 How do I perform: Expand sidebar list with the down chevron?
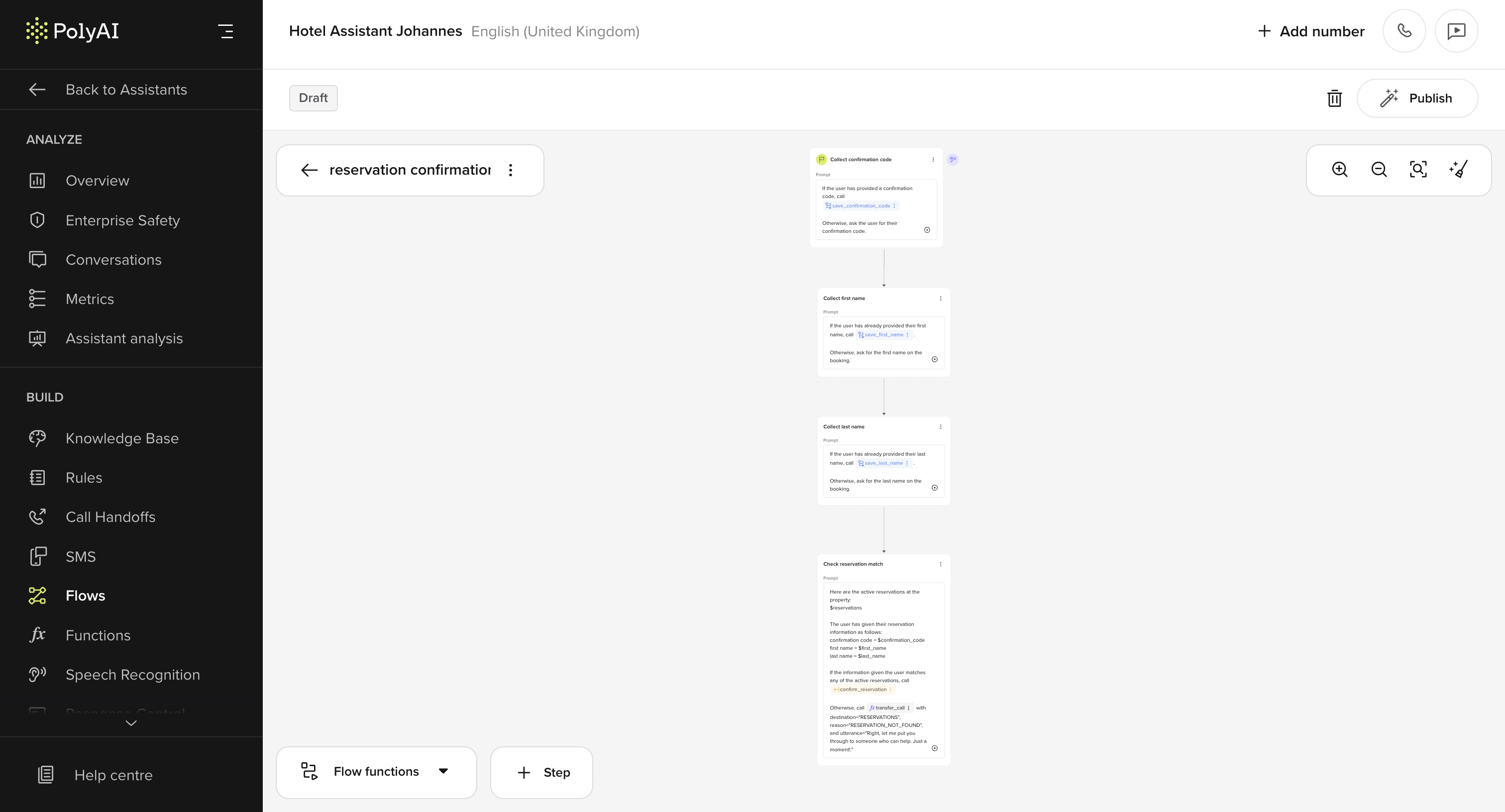(x=131, y=723)
